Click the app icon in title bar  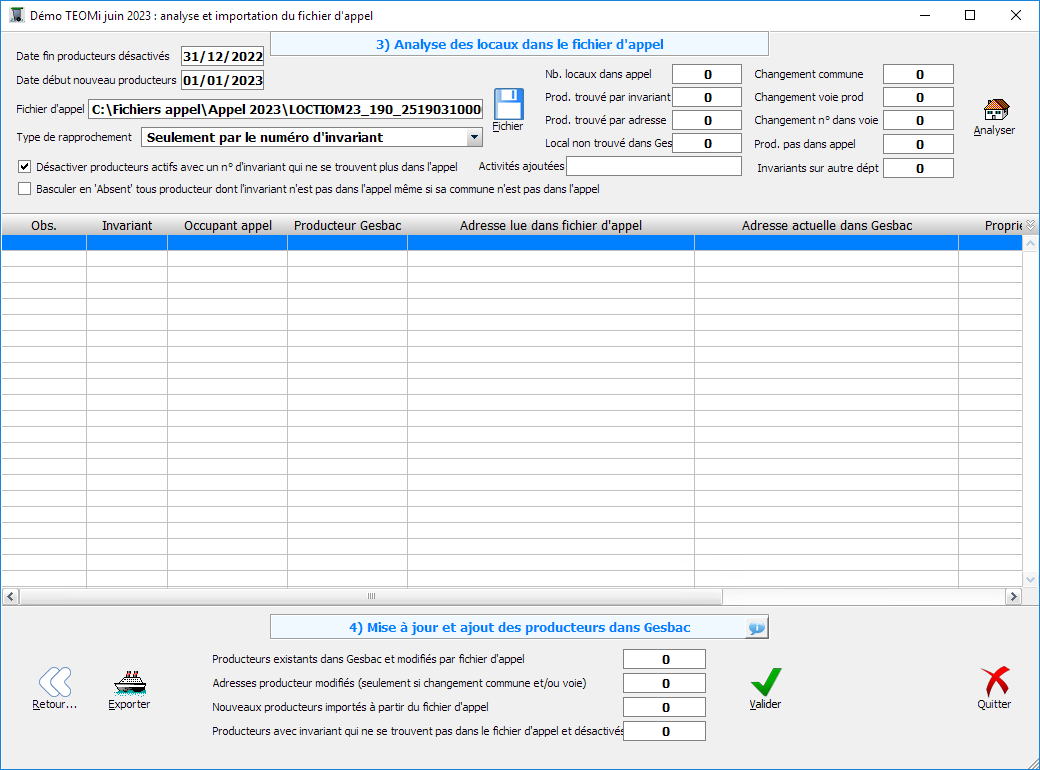coord(16,16)
